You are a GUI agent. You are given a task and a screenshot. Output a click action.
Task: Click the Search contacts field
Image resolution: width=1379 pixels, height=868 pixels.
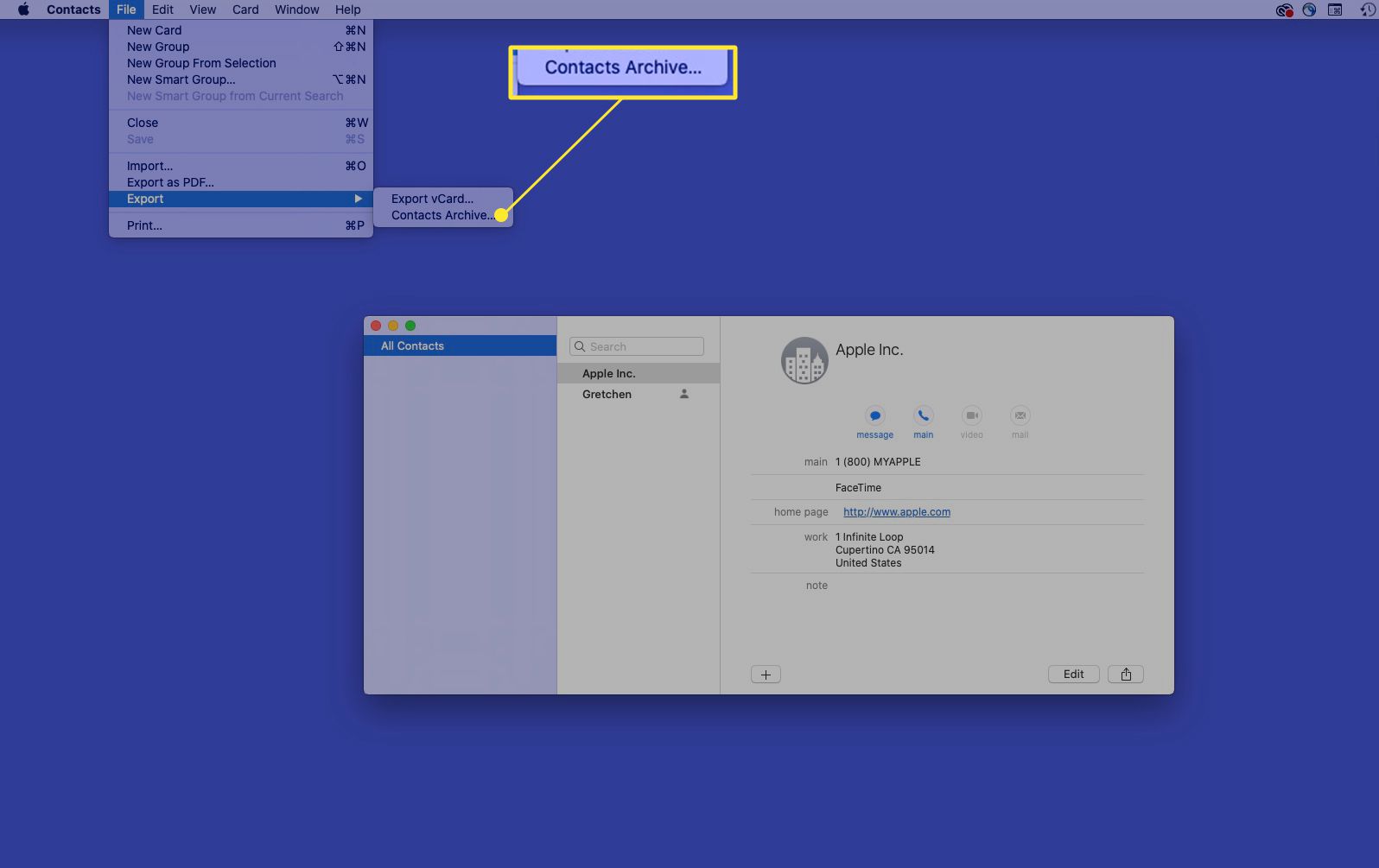(637, 346)
